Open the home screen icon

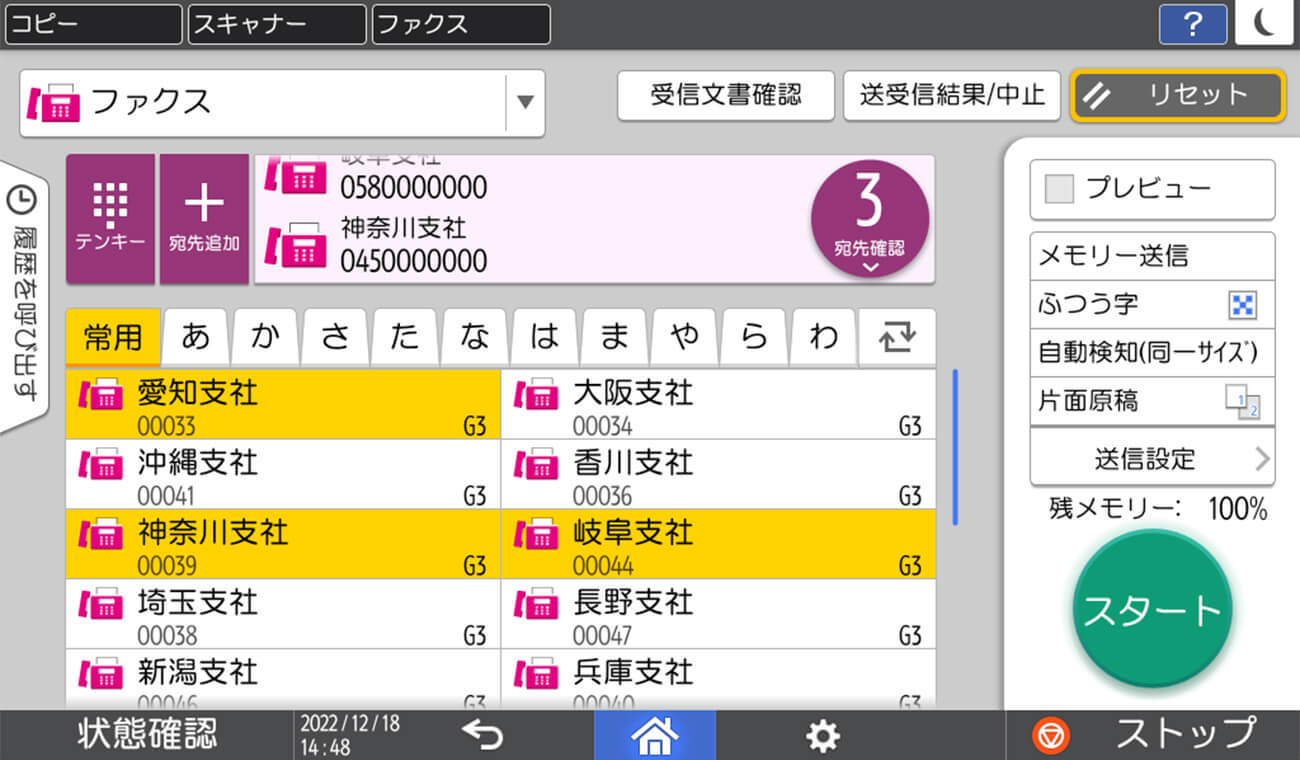[x=655, y=735]
